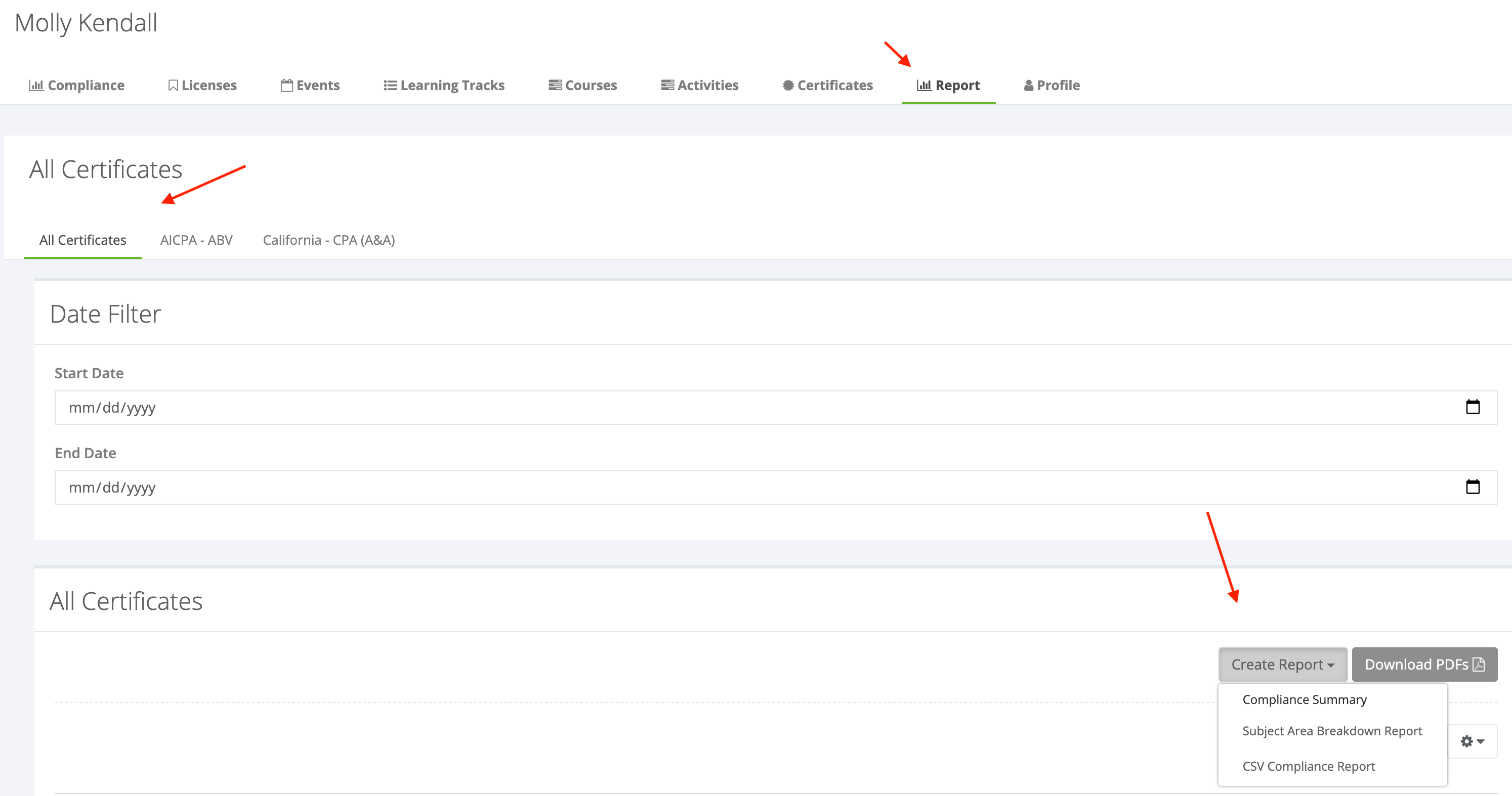
Task: Select the All Certificates sub-tab
Action: pos(83,240)
